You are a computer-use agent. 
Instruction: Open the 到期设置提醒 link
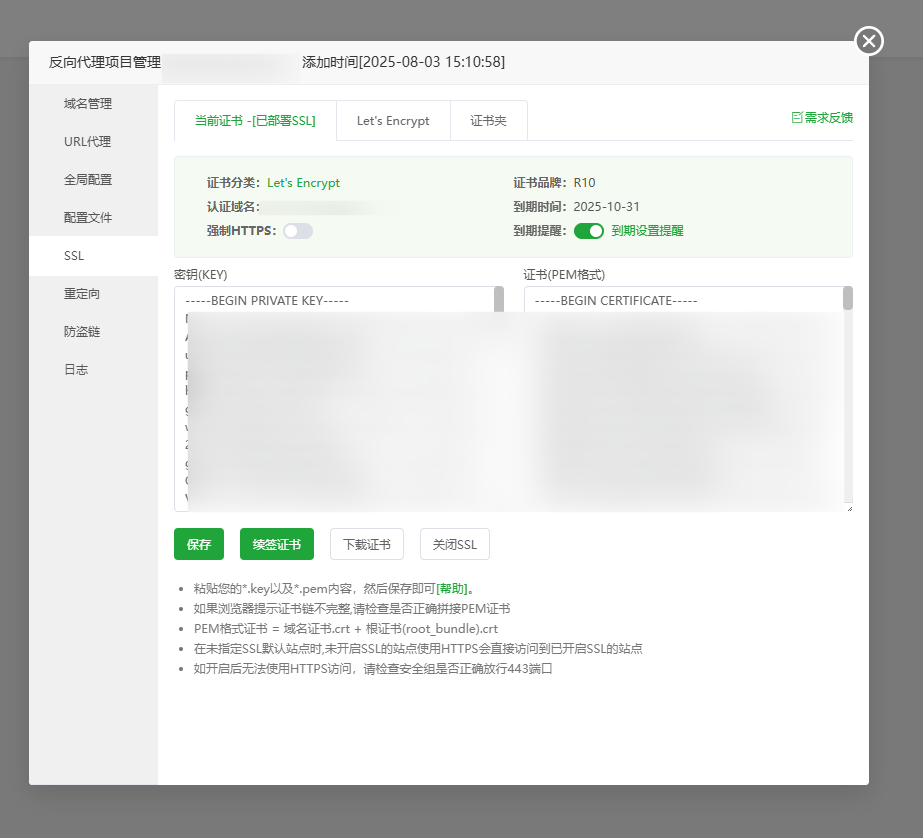[647, 231]
